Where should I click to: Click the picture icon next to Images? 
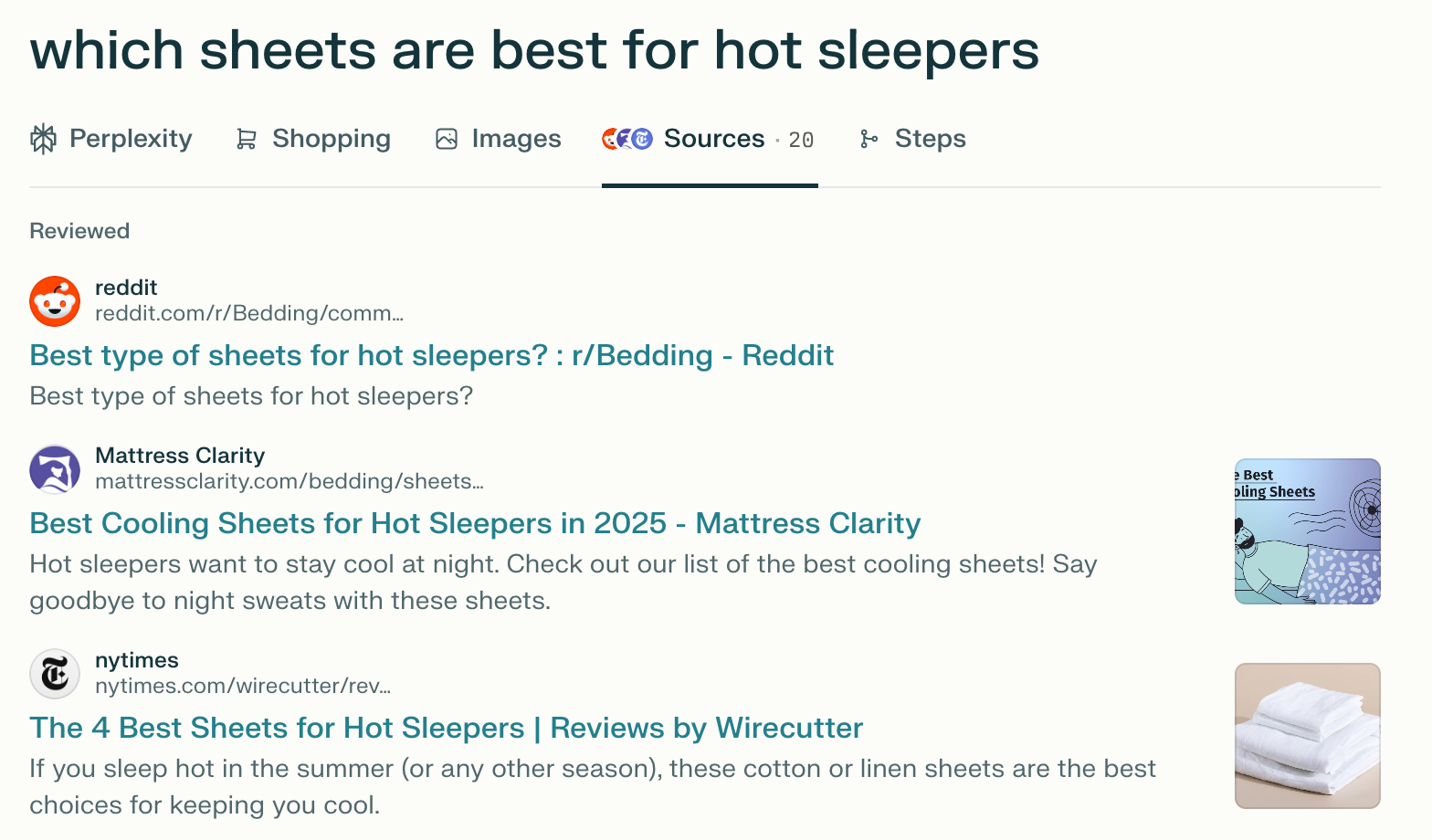point(446,139)
